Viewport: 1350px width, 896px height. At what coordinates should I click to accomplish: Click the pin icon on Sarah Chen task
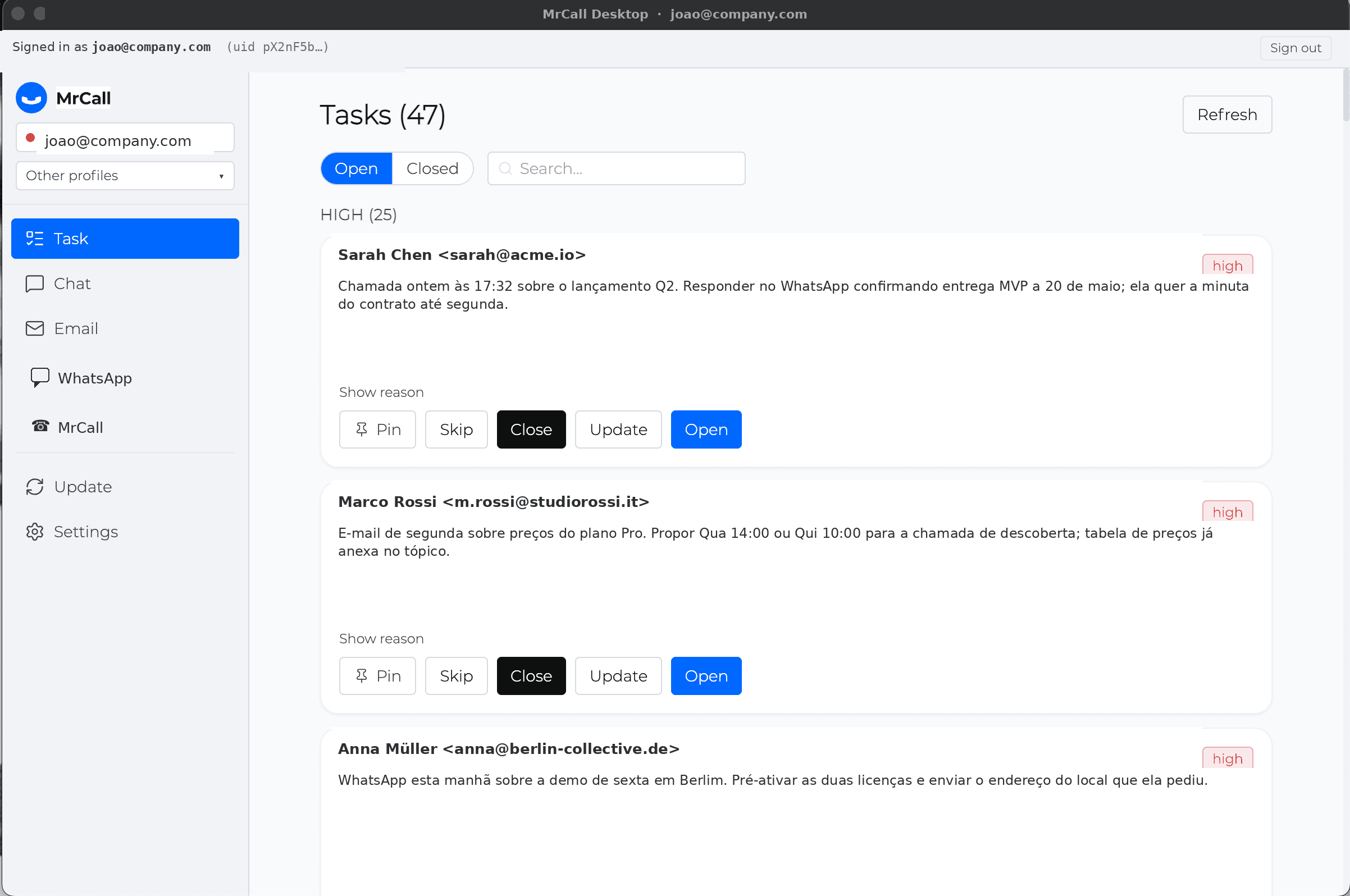point(361,429)
